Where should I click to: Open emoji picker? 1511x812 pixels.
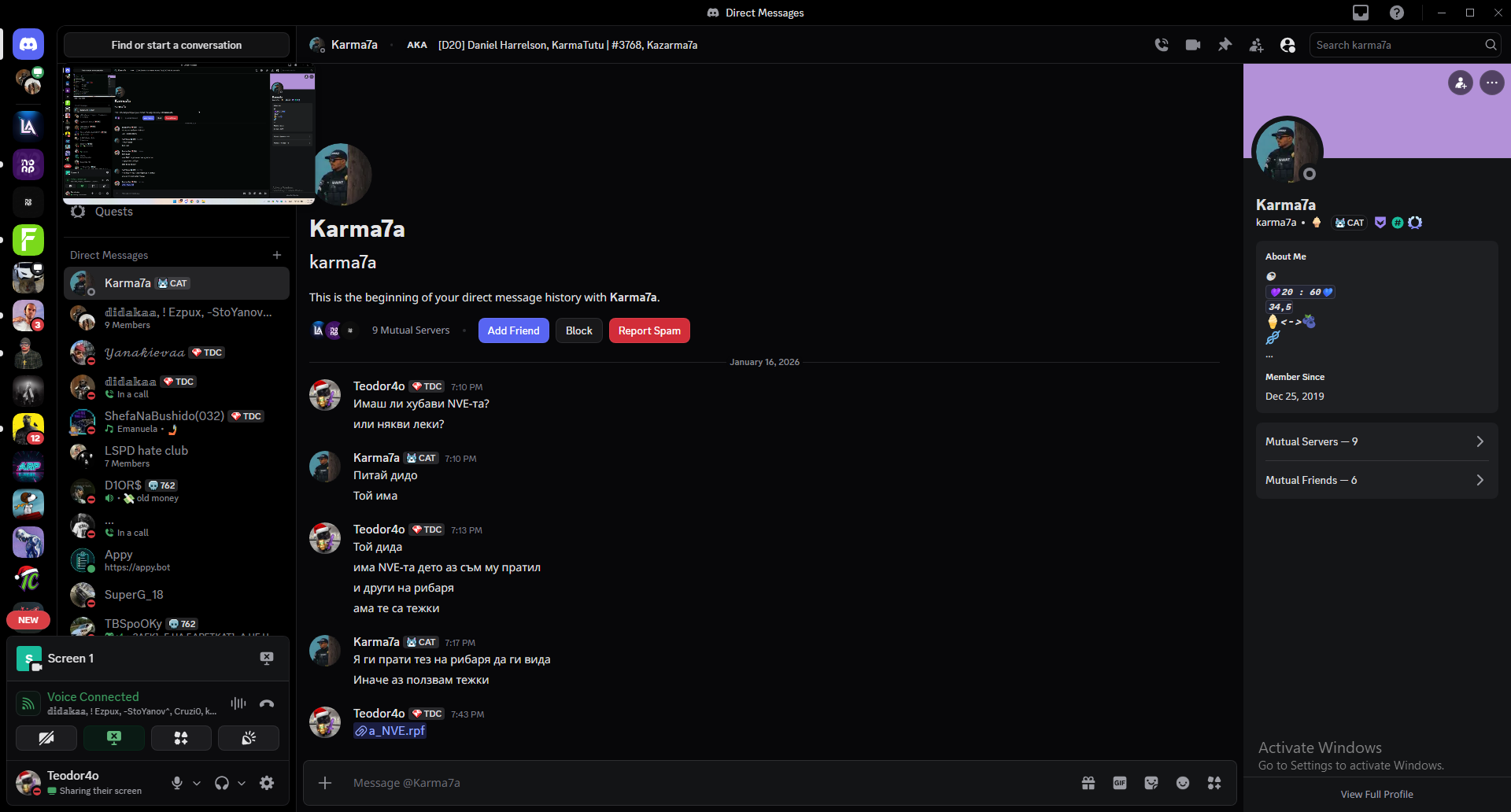tap(1183, 783)
